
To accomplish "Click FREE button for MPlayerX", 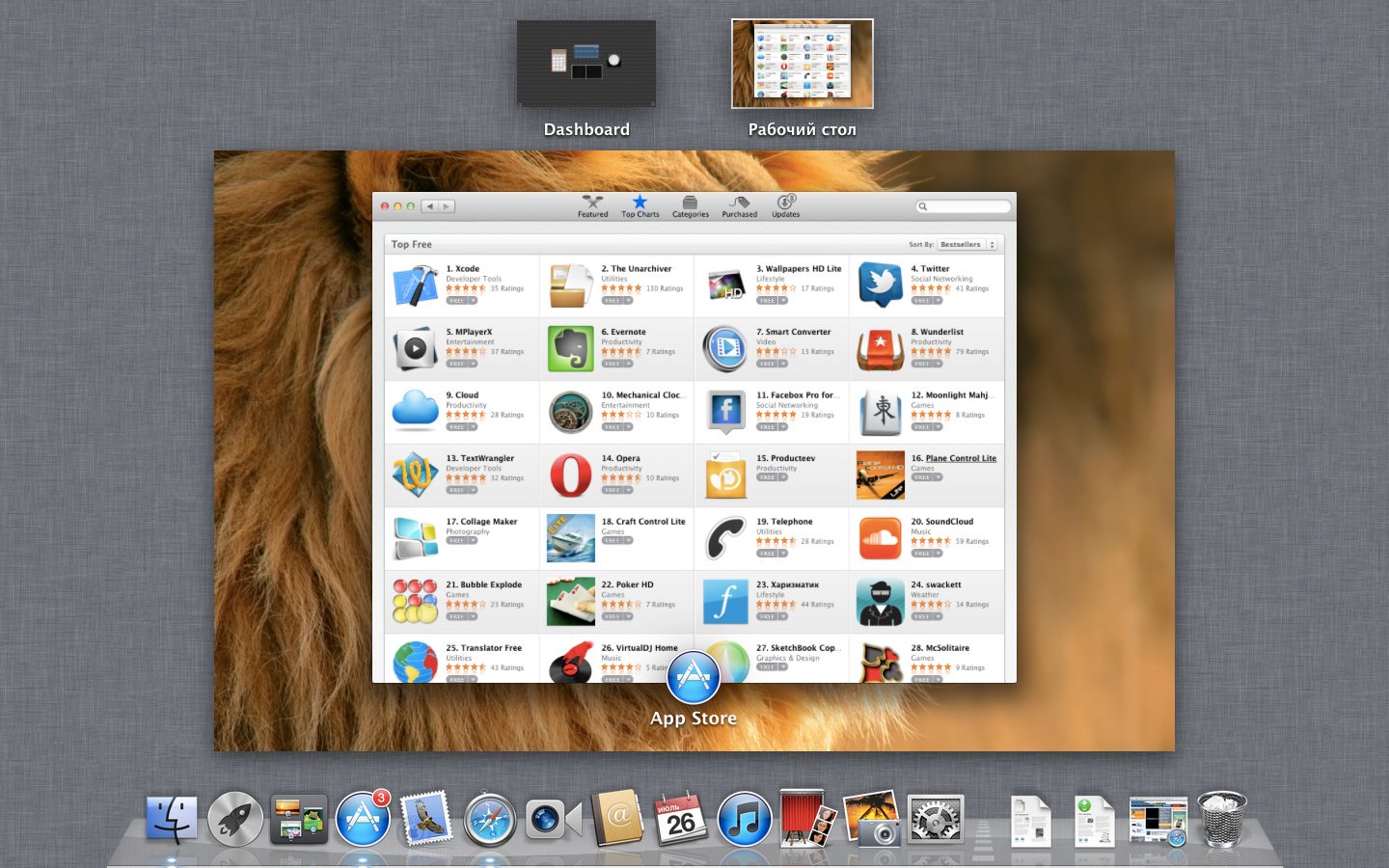I will click(x=457, y=364).
